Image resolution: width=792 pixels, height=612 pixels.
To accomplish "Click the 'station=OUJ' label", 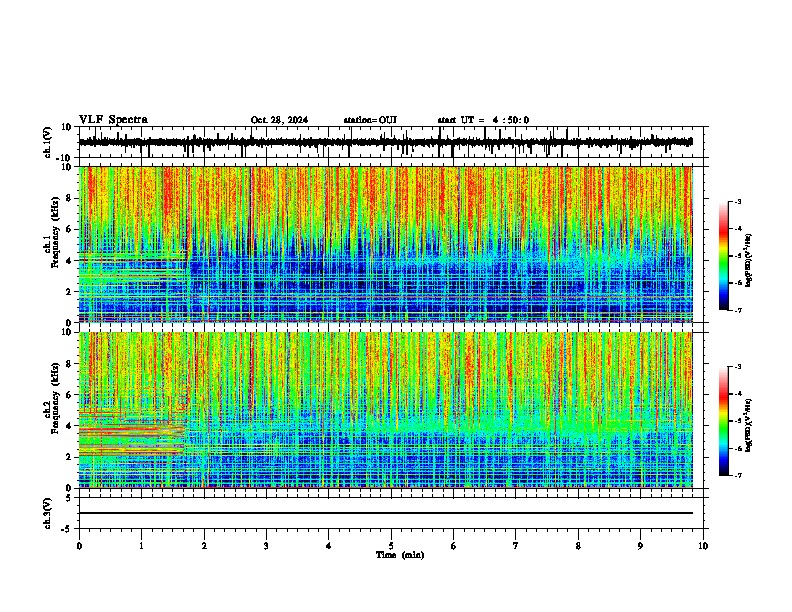I will (370, 120).
